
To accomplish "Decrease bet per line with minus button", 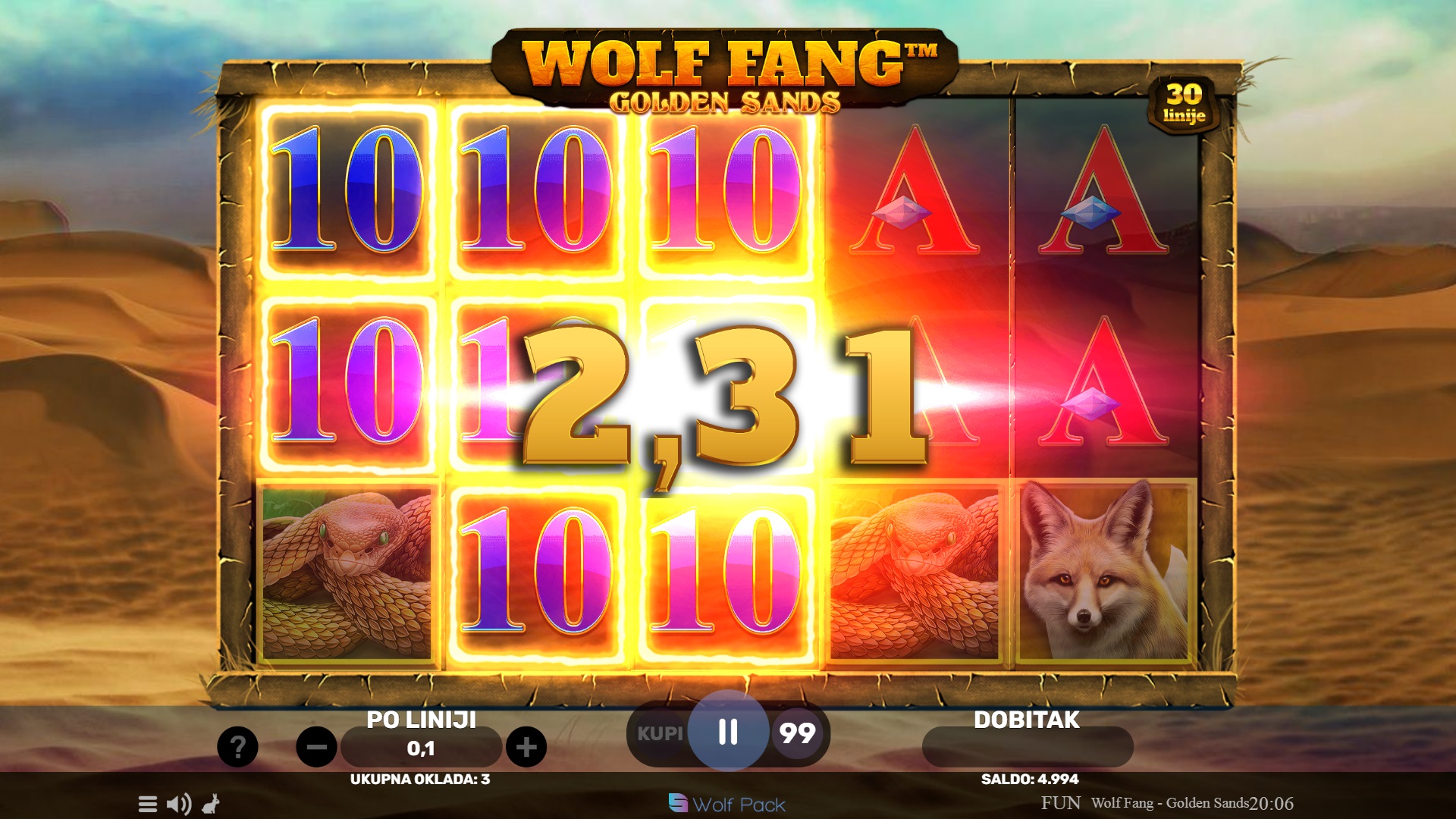I will tap(316, 747).
